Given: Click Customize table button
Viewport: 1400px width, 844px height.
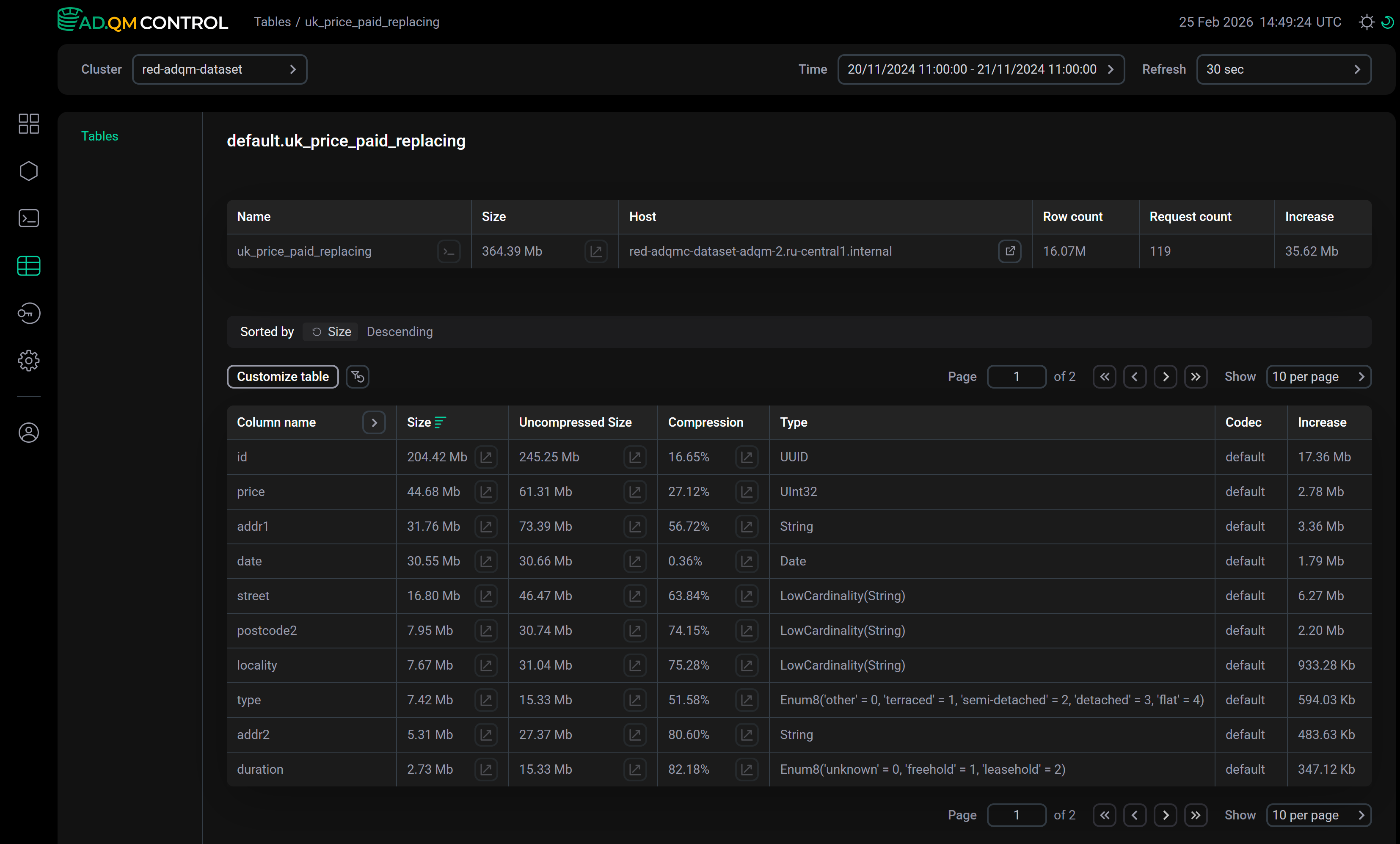Looking at the screenshot, I should point(282,376).
